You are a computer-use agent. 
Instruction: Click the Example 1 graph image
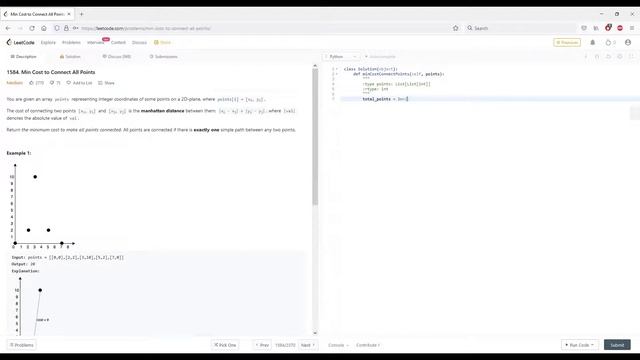coord(42,206)
